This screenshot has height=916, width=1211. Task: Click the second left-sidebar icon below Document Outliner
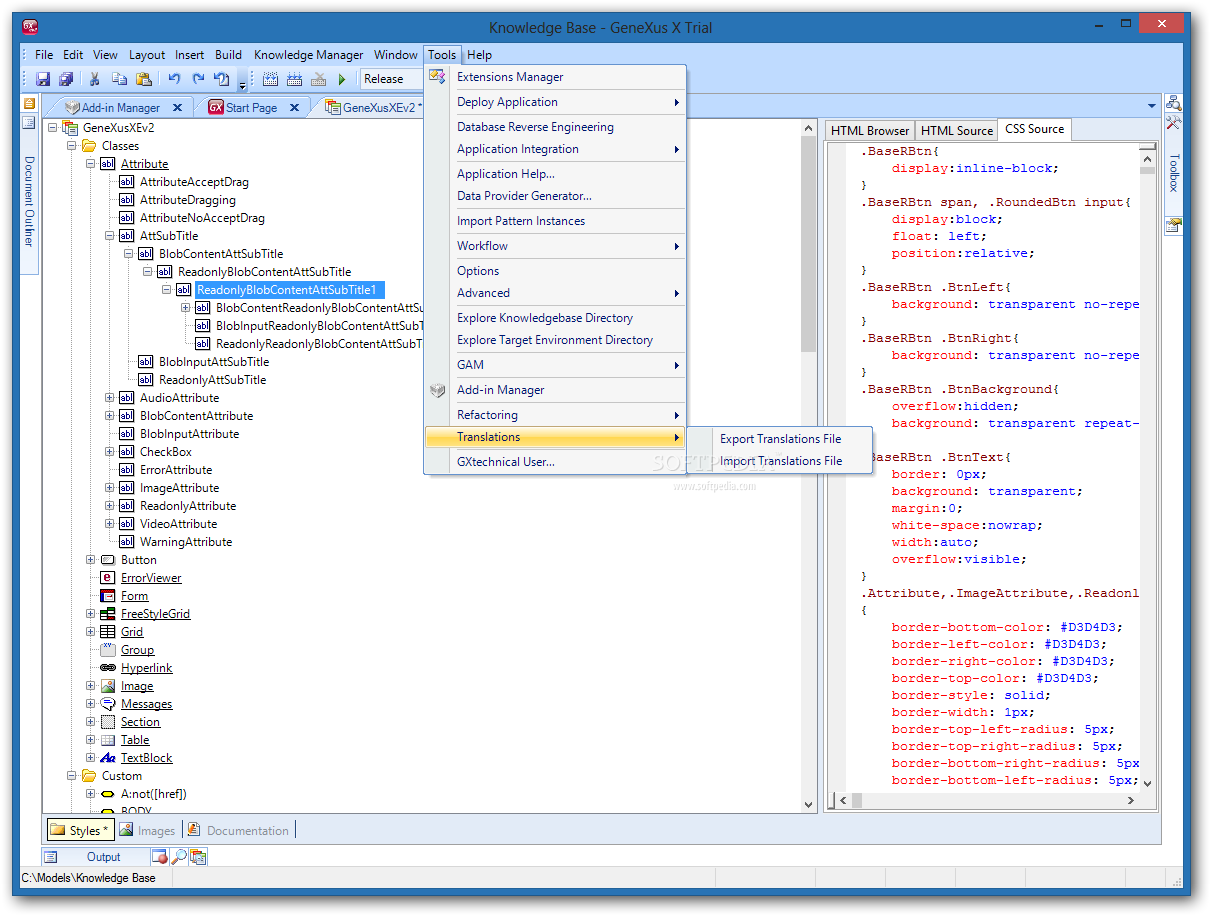pyautogui.click(x=29, y=123)
